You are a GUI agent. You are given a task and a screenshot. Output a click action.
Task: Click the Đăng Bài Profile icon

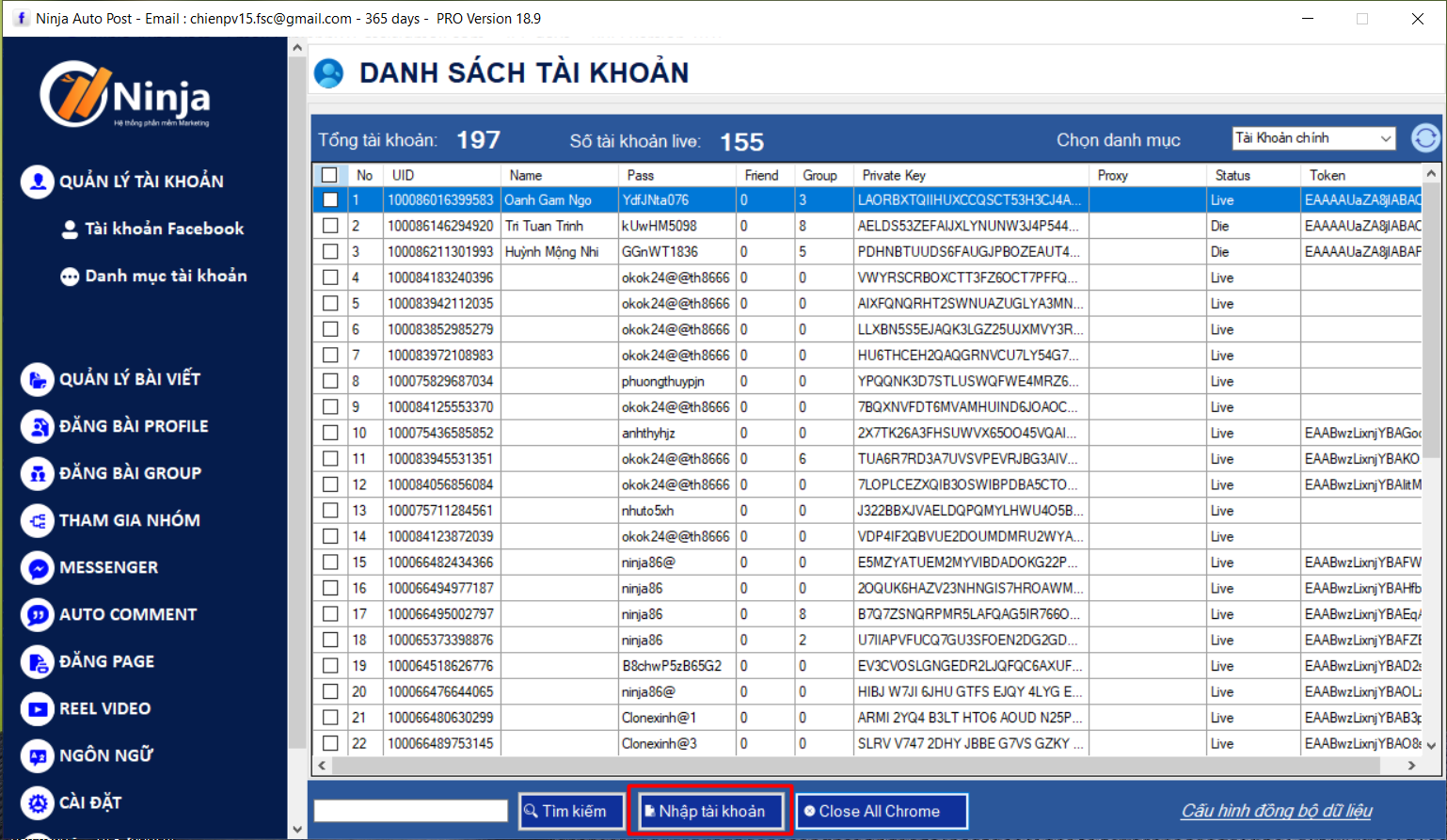pyautogui.click(x=37, y=426)
